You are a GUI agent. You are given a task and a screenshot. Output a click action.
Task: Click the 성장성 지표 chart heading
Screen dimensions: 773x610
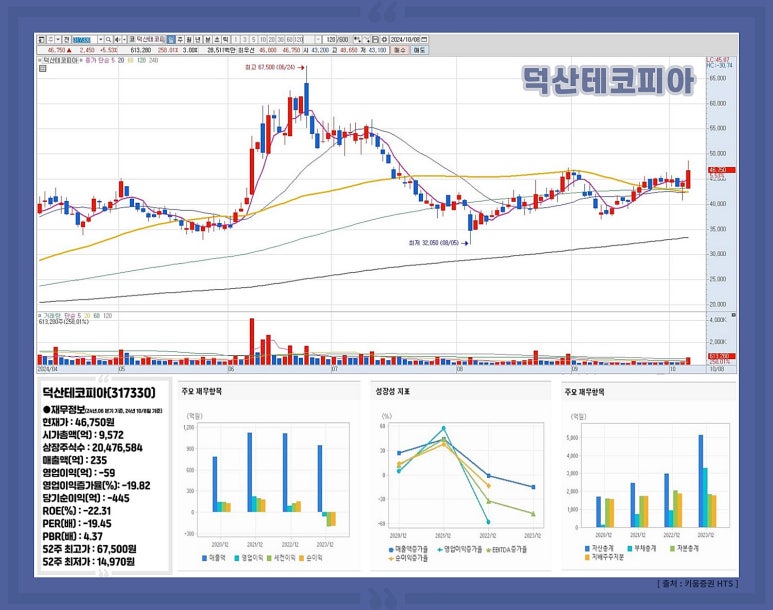tap(392, 392)
